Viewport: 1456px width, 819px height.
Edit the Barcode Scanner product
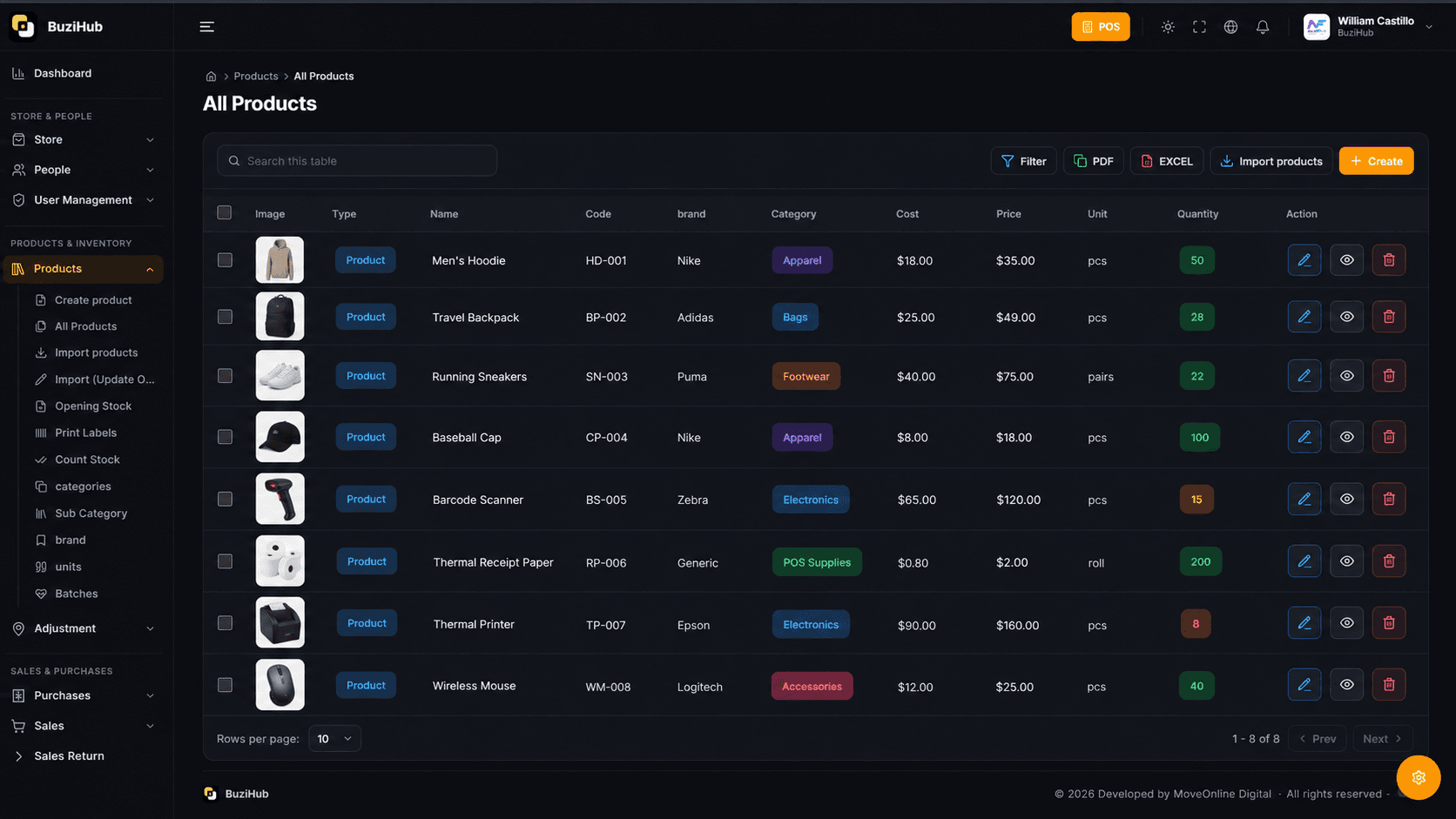coord(1304,500)
